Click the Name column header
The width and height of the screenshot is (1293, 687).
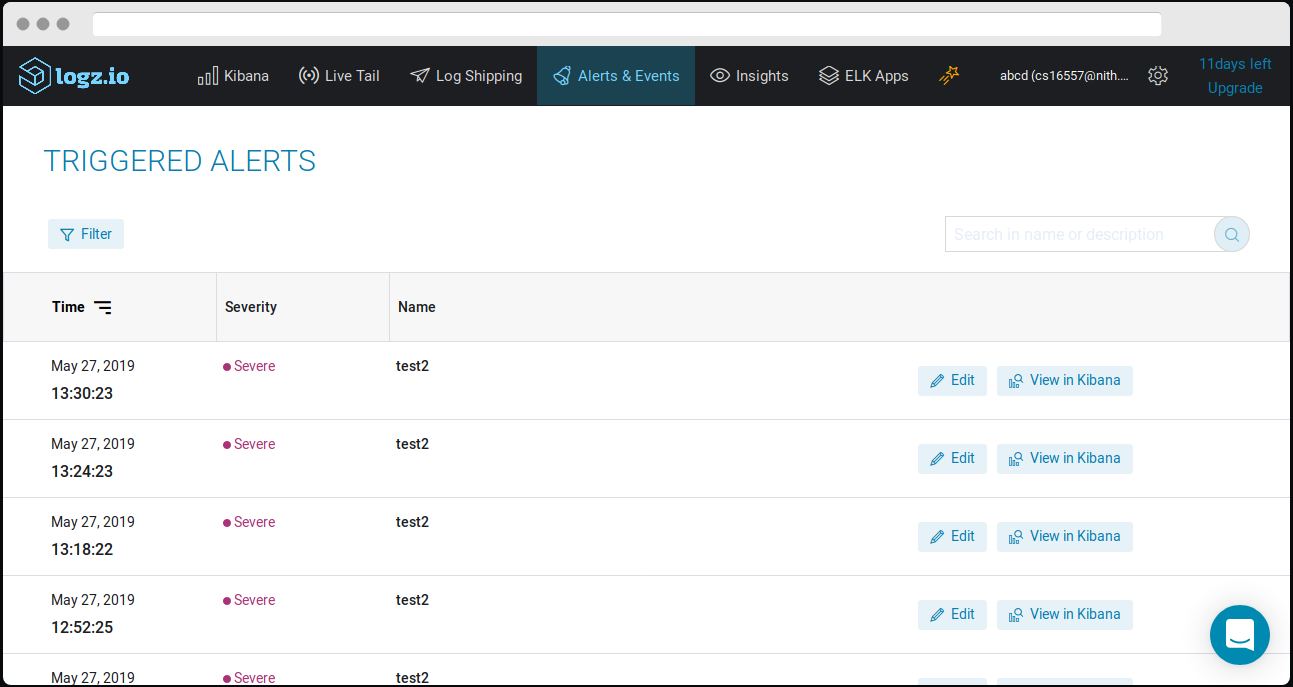(417, 307)
